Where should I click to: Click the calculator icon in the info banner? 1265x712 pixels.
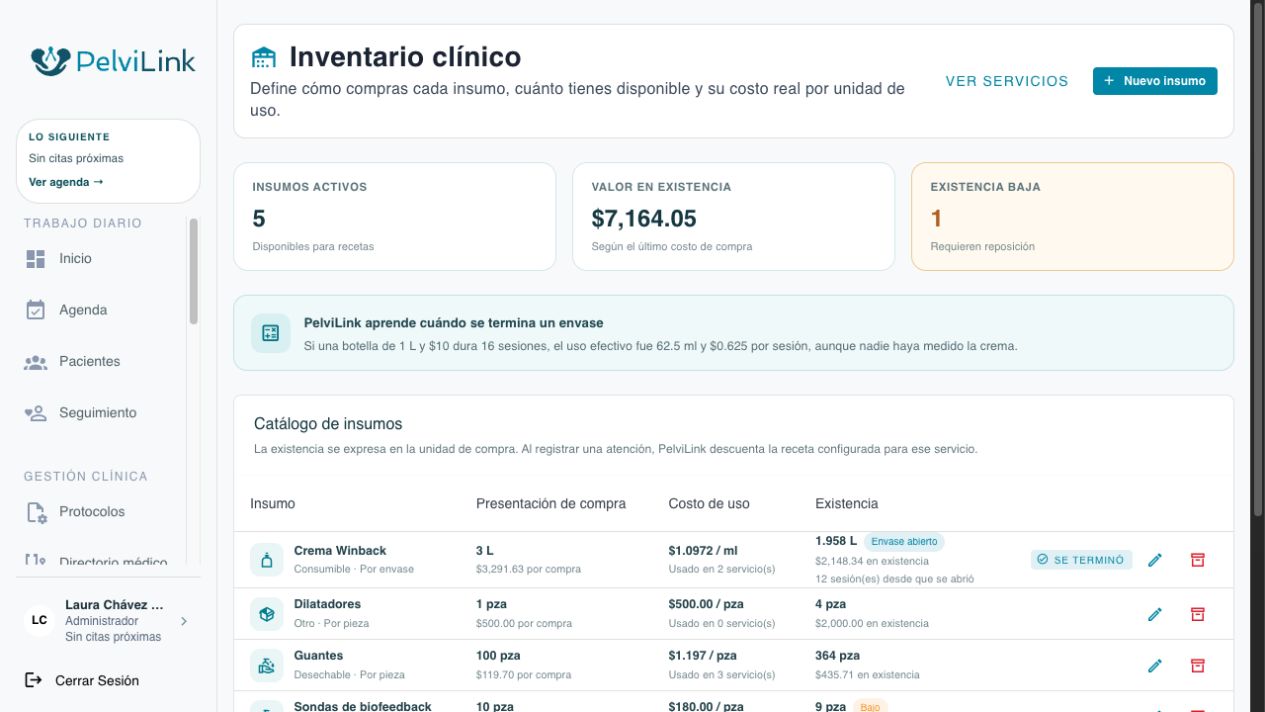(270, 333)
